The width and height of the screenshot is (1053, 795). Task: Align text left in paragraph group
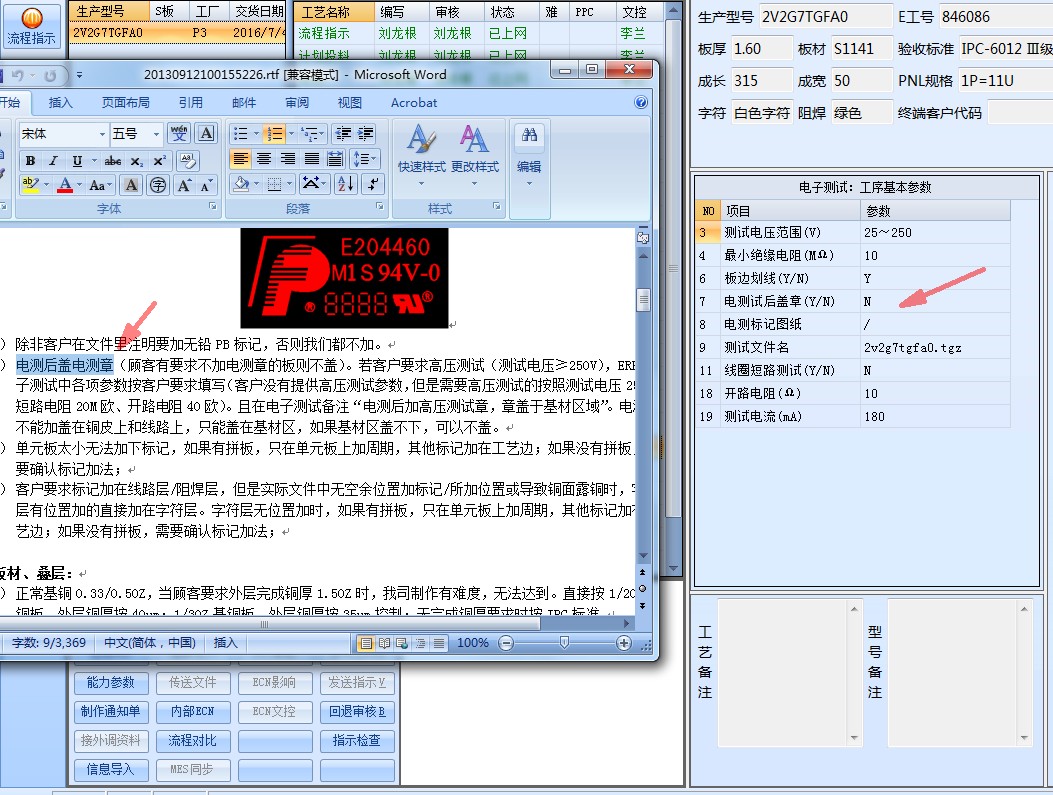241,159
